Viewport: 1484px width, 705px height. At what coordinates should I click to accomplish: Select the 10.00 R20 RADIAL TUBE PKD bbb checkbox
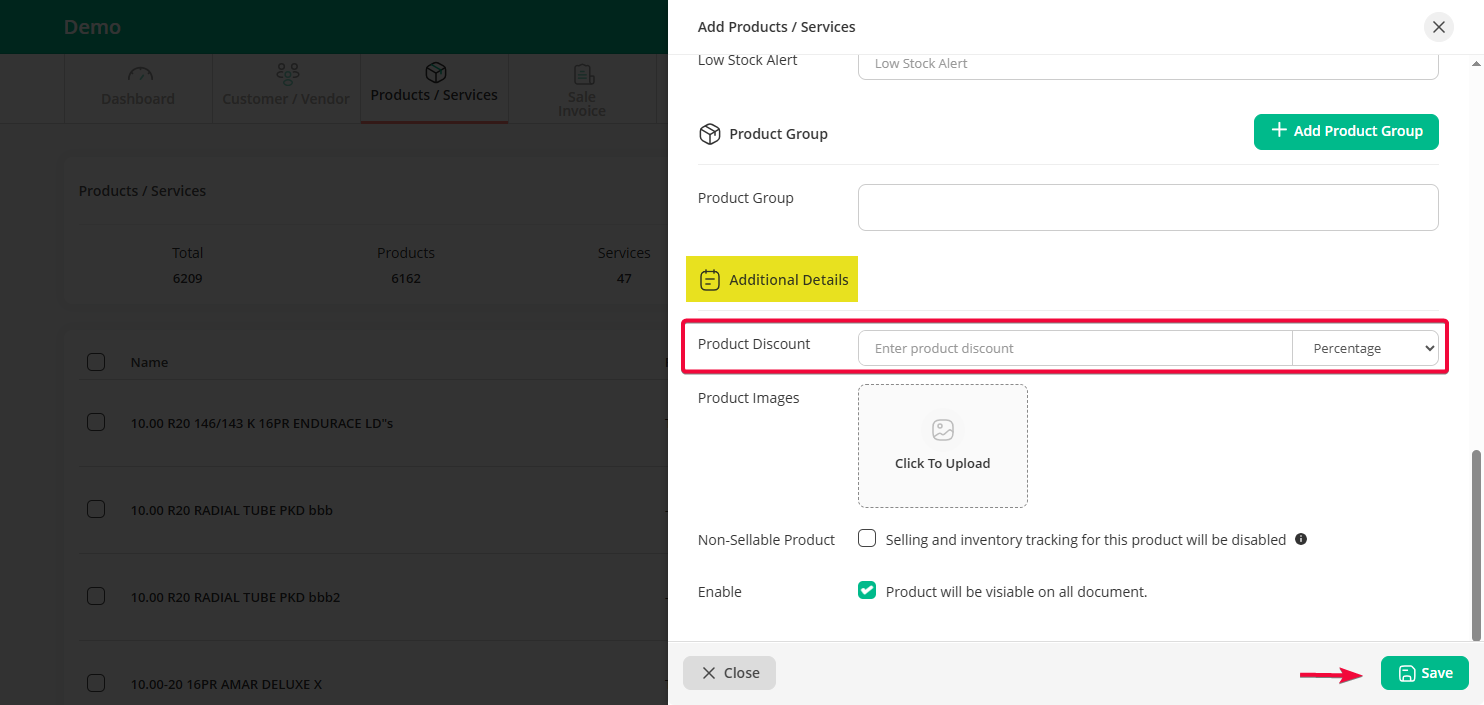pyautogui.click(x=96, y=510)
